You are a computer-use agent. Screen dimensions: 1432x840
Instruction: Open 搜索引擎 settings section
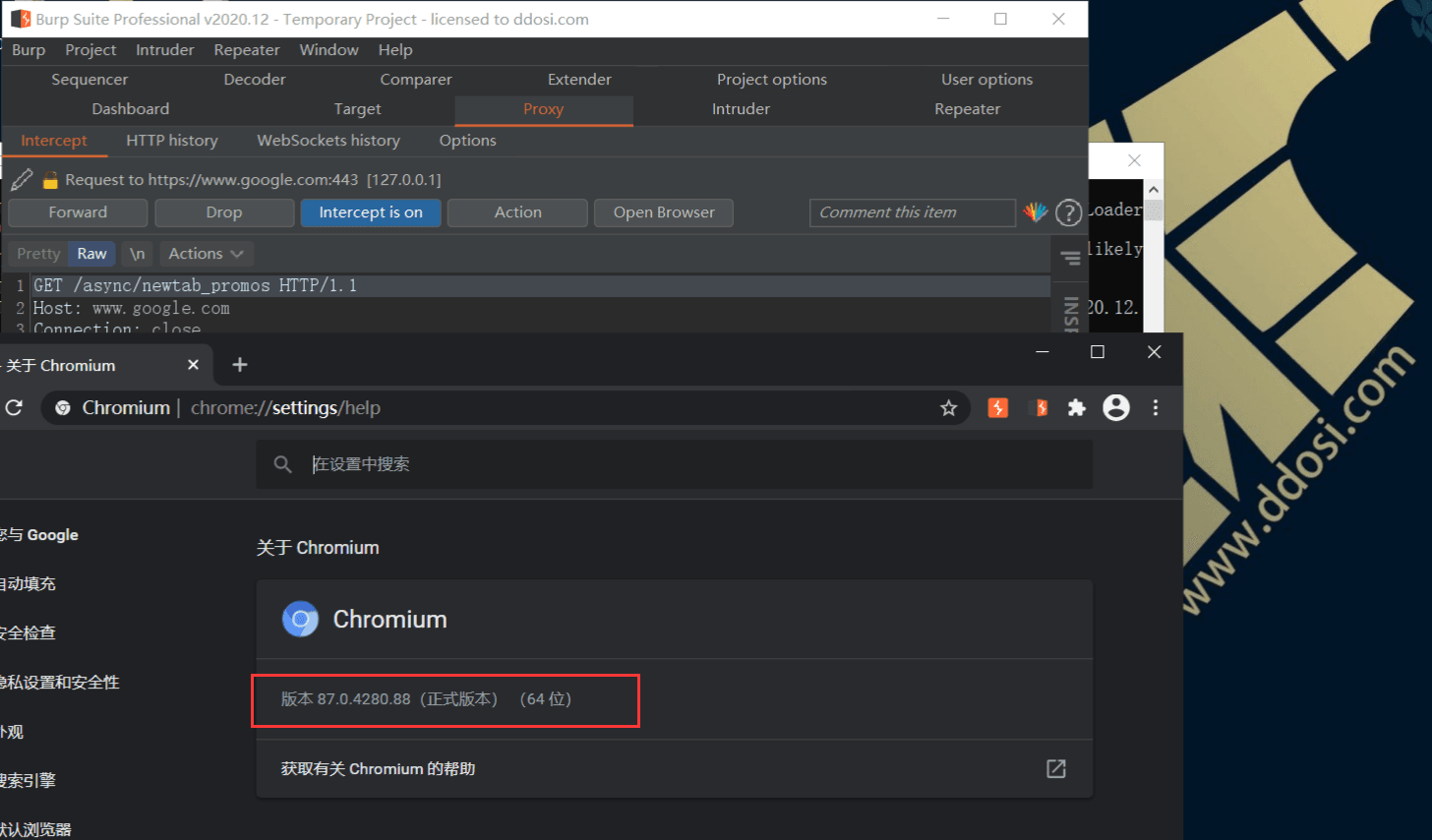28,780
